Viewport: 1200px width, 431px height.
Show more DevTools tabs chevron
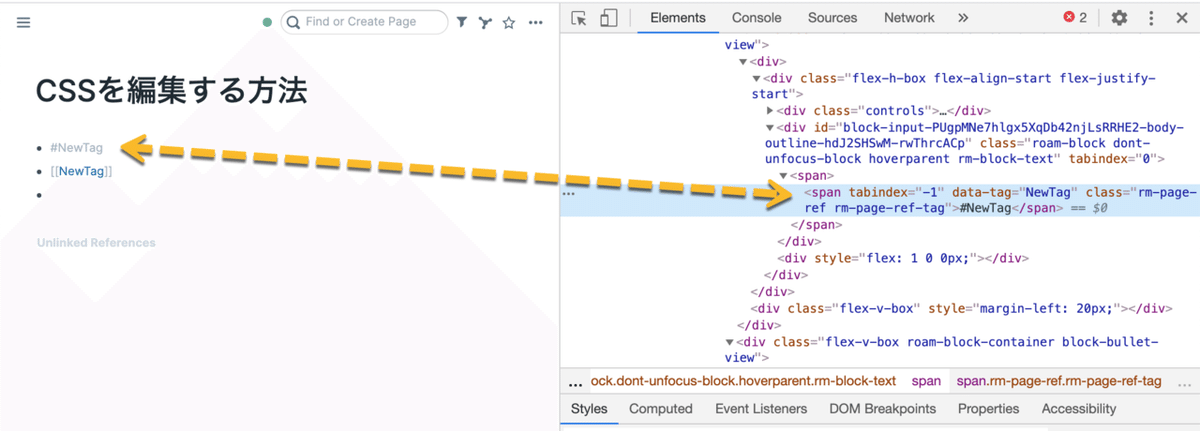pos(963,18)
